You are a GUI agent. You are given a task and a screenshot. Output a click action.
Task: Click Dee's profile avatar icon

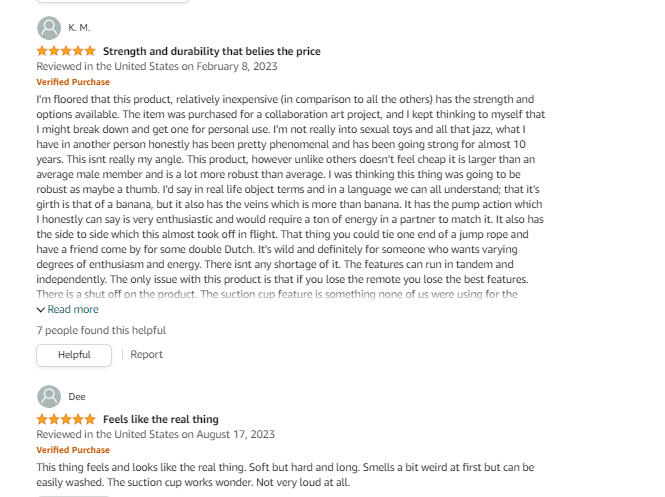tap(48, 396)
